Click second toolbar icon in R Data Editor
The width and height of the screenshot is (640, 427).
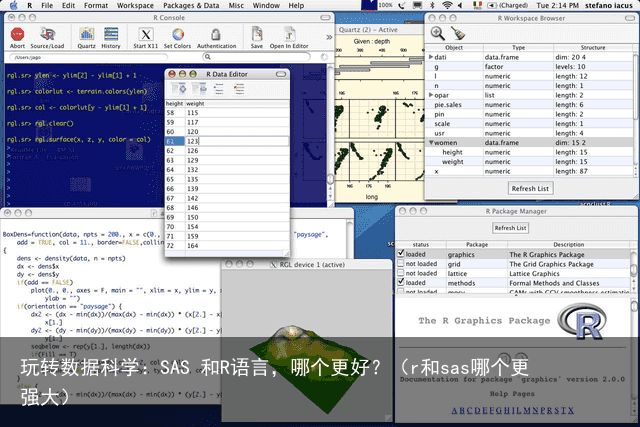[199, 89]
